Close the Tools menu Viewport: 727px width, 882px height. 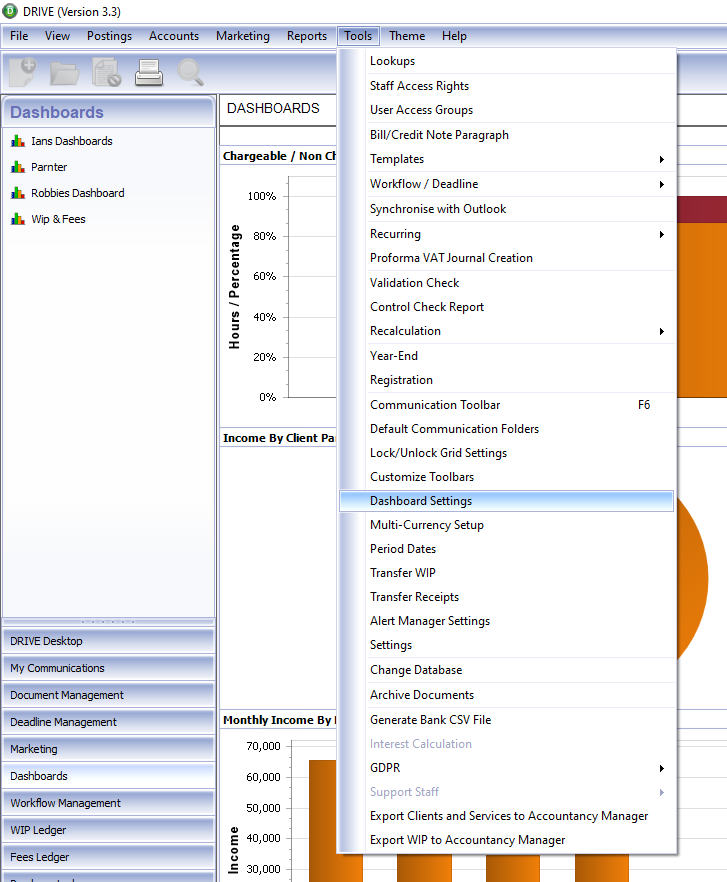point(358,36)
